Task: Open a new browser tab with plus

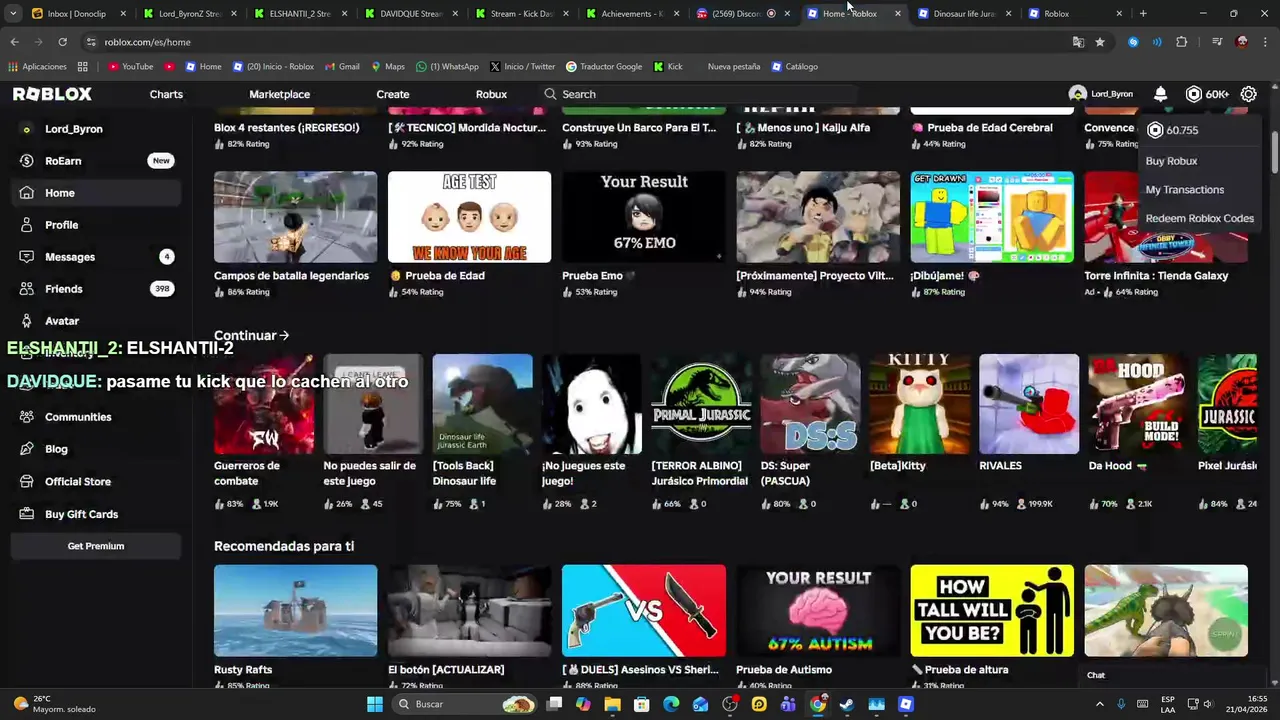Action: pos(1143,14)
